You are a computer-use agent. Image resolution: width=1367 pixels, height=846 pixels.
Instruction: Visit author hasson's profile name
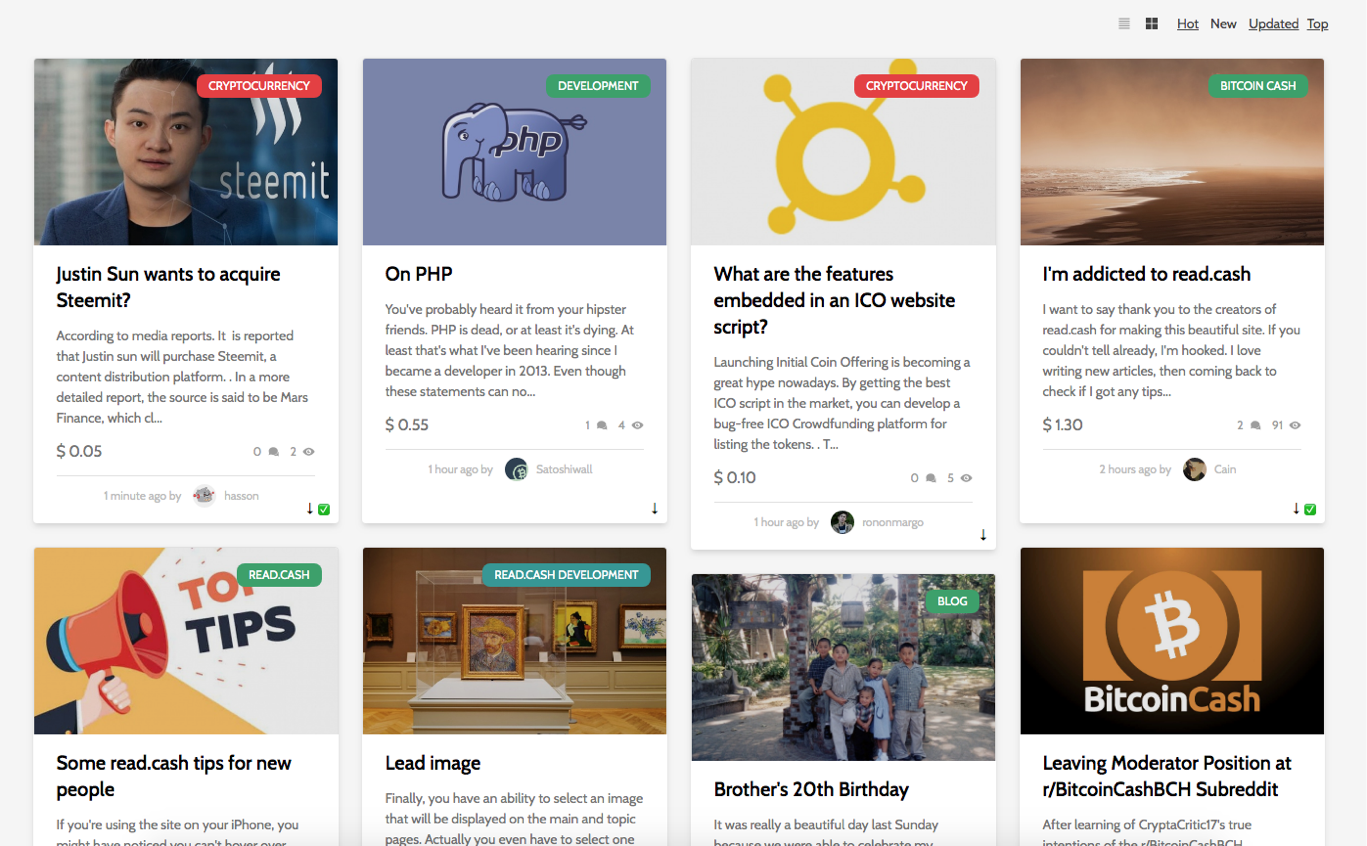242,496
